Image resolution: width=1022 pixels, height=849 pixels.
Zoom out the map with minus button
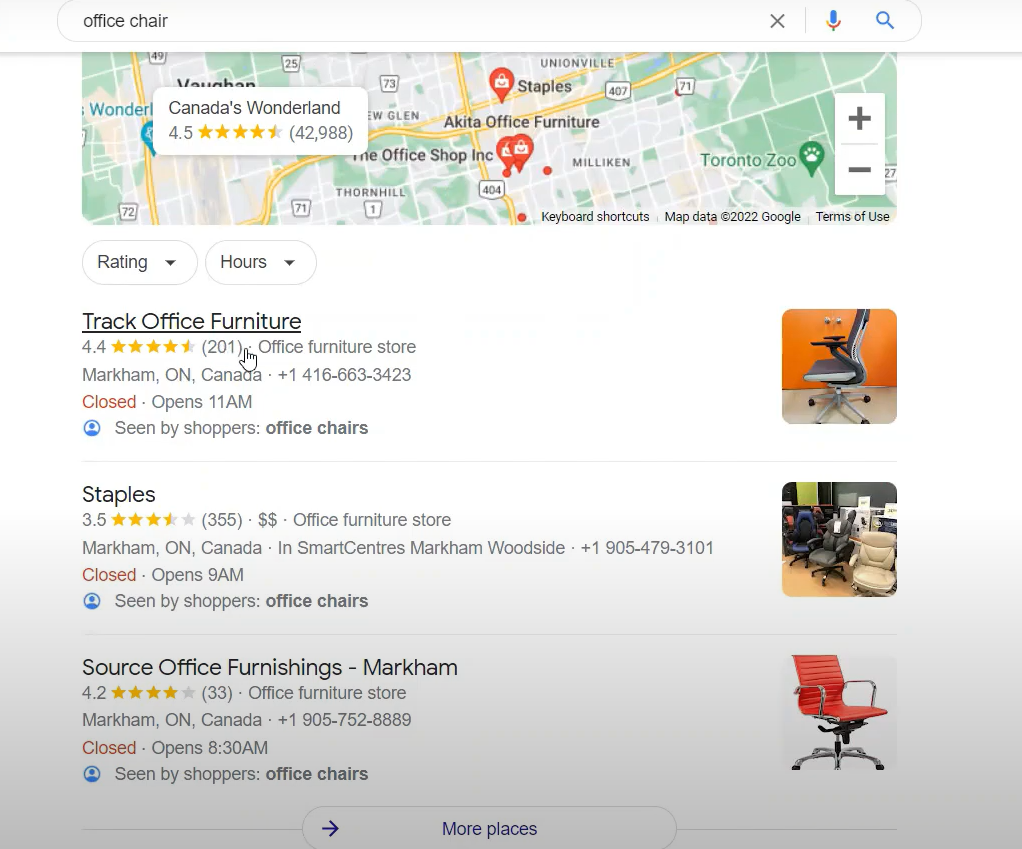(860, 169)
